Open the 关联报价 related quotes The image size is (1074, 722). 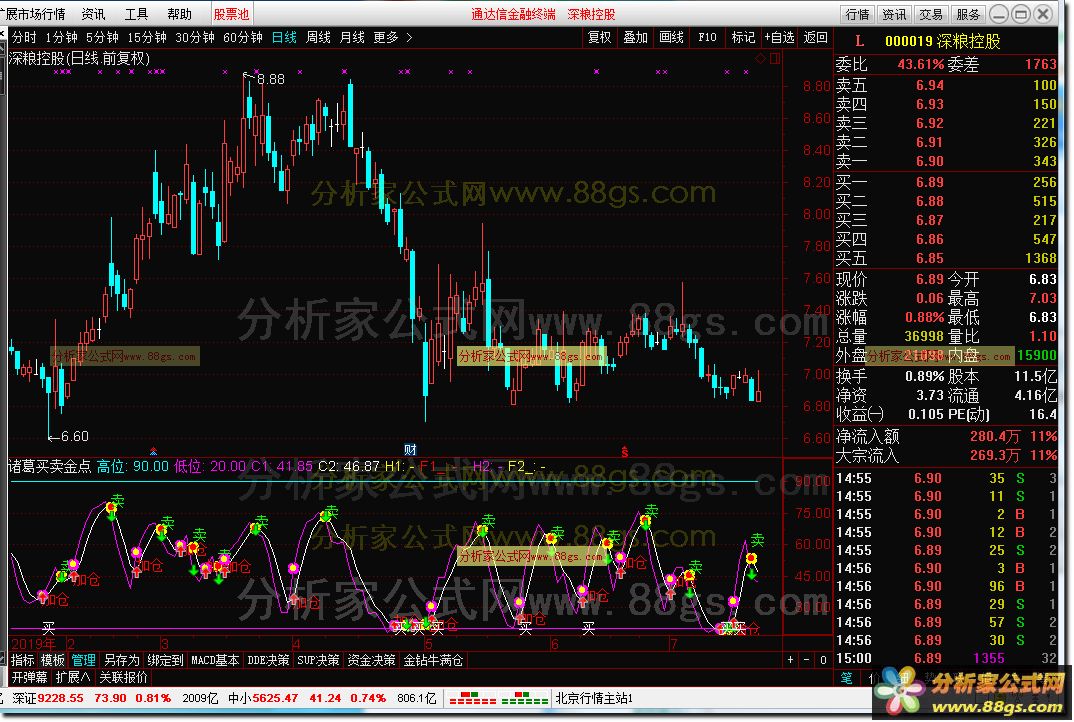tap(123, 677)
